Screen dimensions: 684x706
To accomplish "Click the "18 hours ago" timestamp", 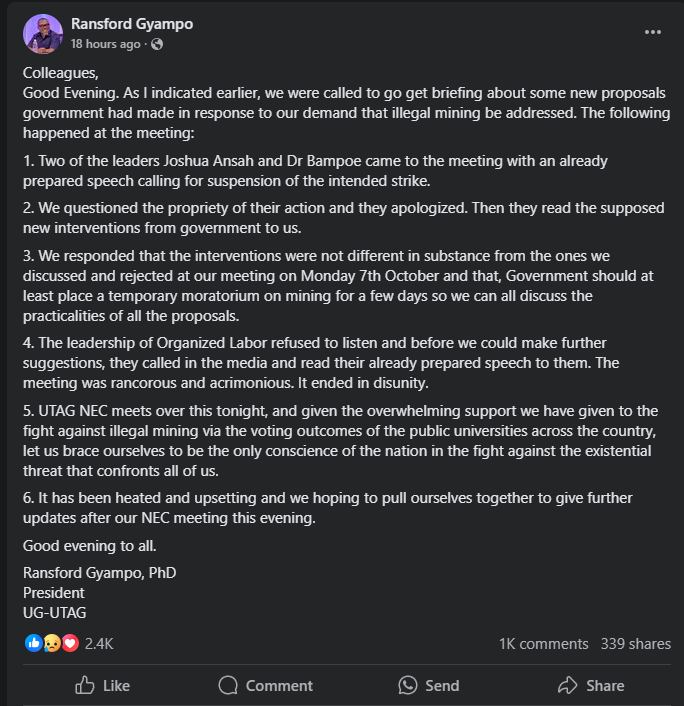I will pos(105,44).
